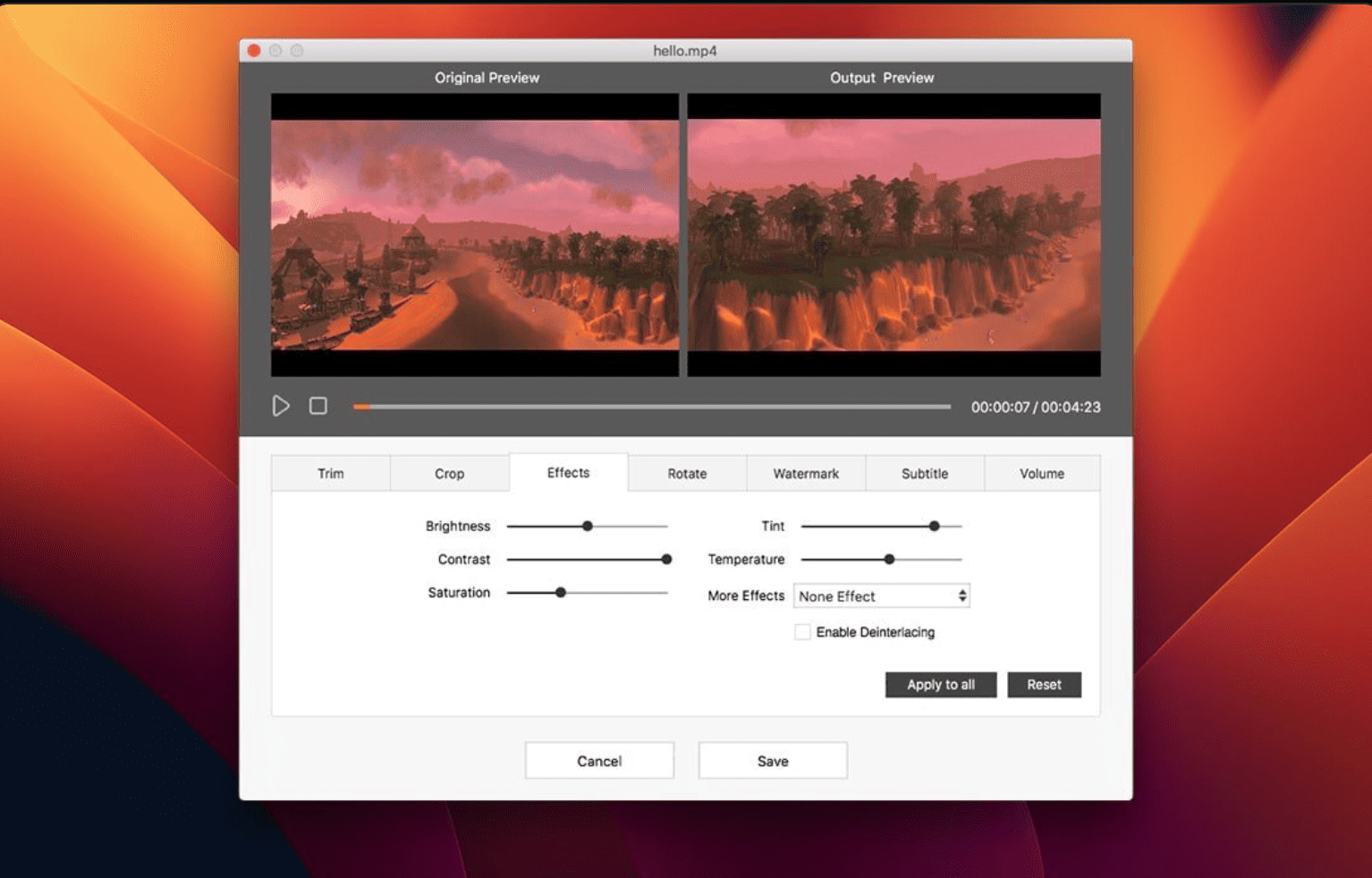Image resolution: width=1372 pixels, height=878 pixels.
Task: Click the Saturation slider handle
Action: pyautogui.click(x=561, y=592)
